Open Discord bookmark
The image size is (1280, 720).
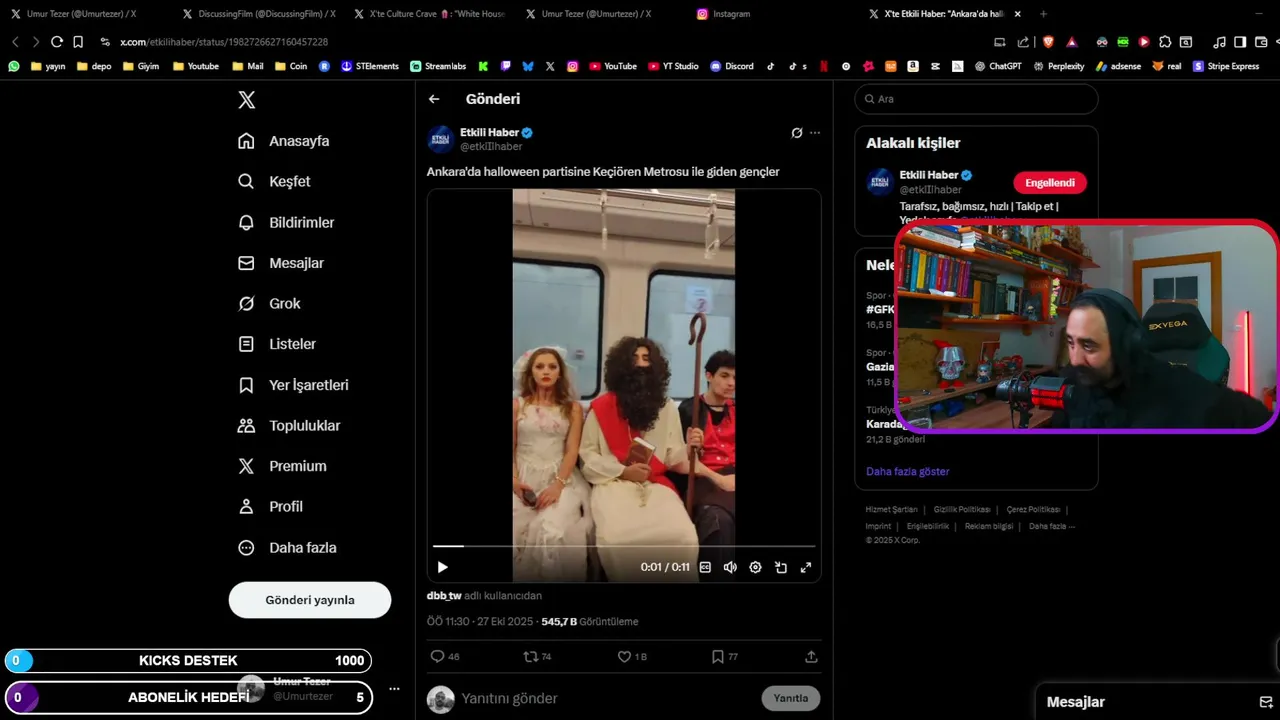point(732,66)
